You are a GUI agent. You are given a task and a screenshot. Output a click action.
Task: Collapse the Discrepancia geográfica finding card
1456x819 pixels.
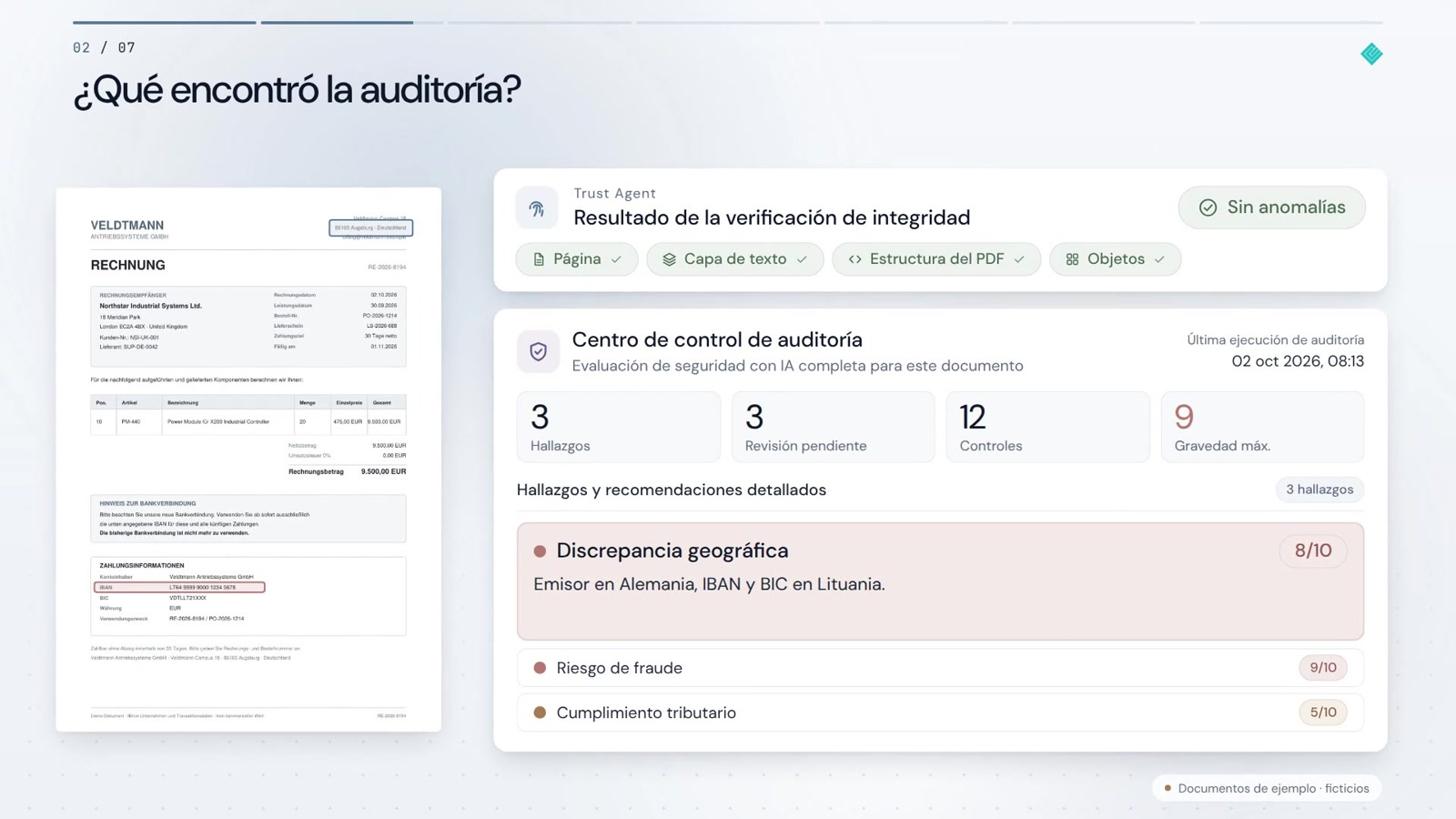940,581
